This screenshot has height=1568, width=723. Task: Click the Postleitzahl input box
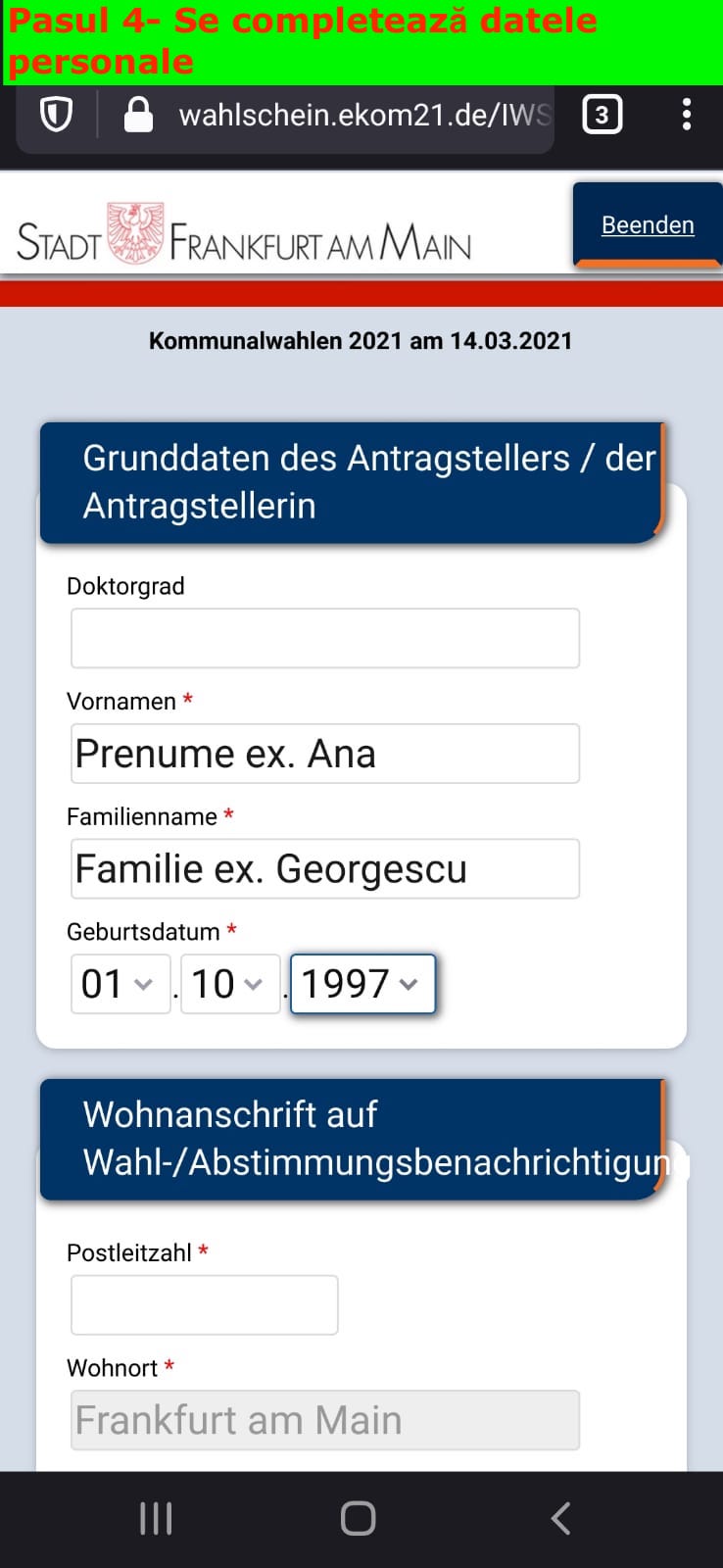pyautogui.click(x=204, y=1304)
